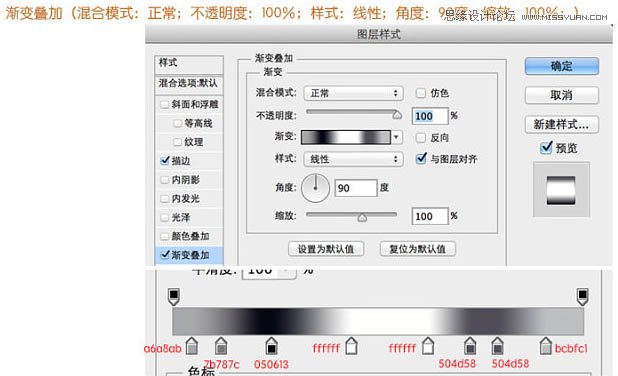The height and width of the screenshot is (376, 618).
Task: Enable the 颜色叠加 checkbox
Action: pyautogui.click(x=164, y=236)
